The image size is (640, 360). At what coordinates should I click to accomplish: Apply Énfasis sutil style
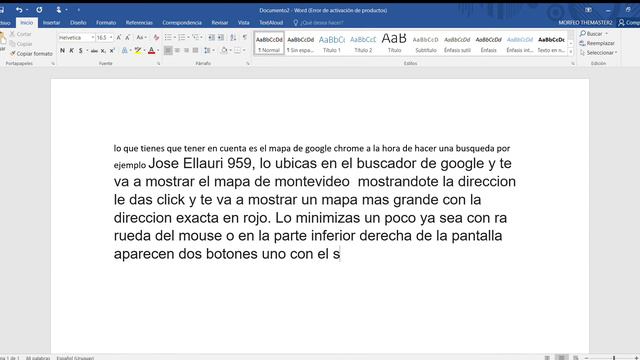pyautogui.click(x=457, y=43)
